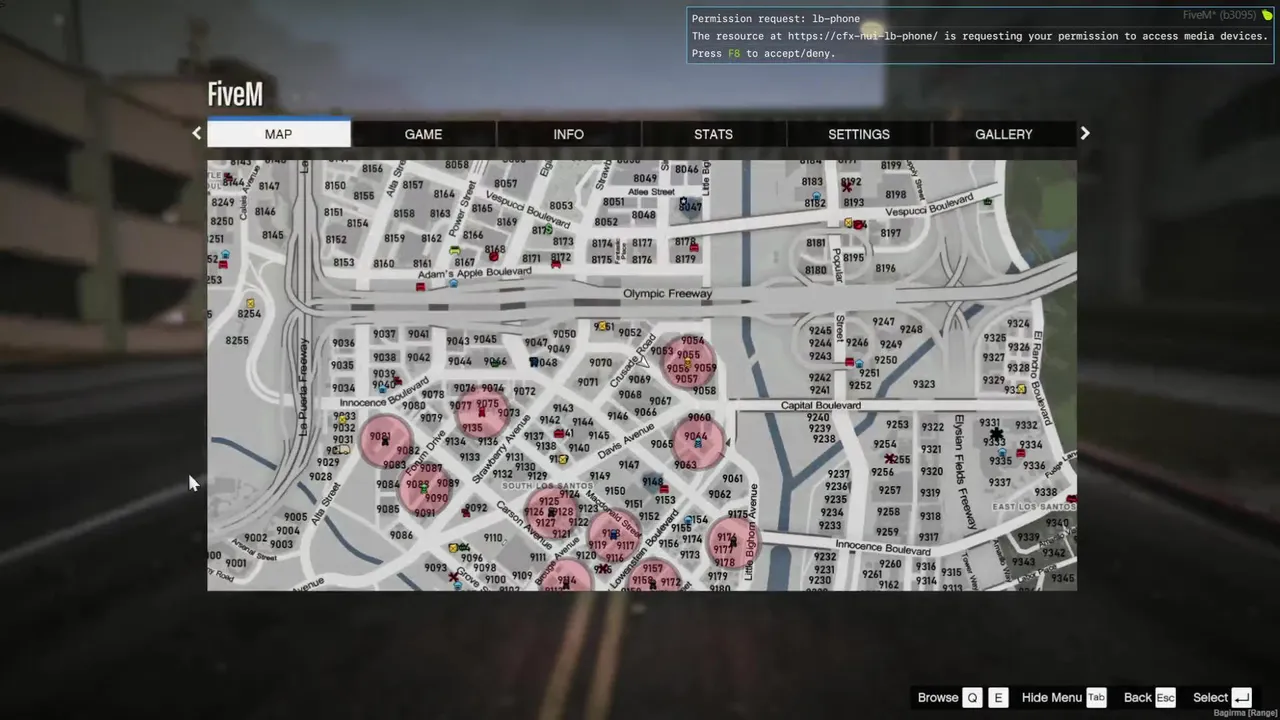The height and width of the screenshot is (720, 1280).
Task: Click the black star blip at postal 9331
Action: click(995, 434)
